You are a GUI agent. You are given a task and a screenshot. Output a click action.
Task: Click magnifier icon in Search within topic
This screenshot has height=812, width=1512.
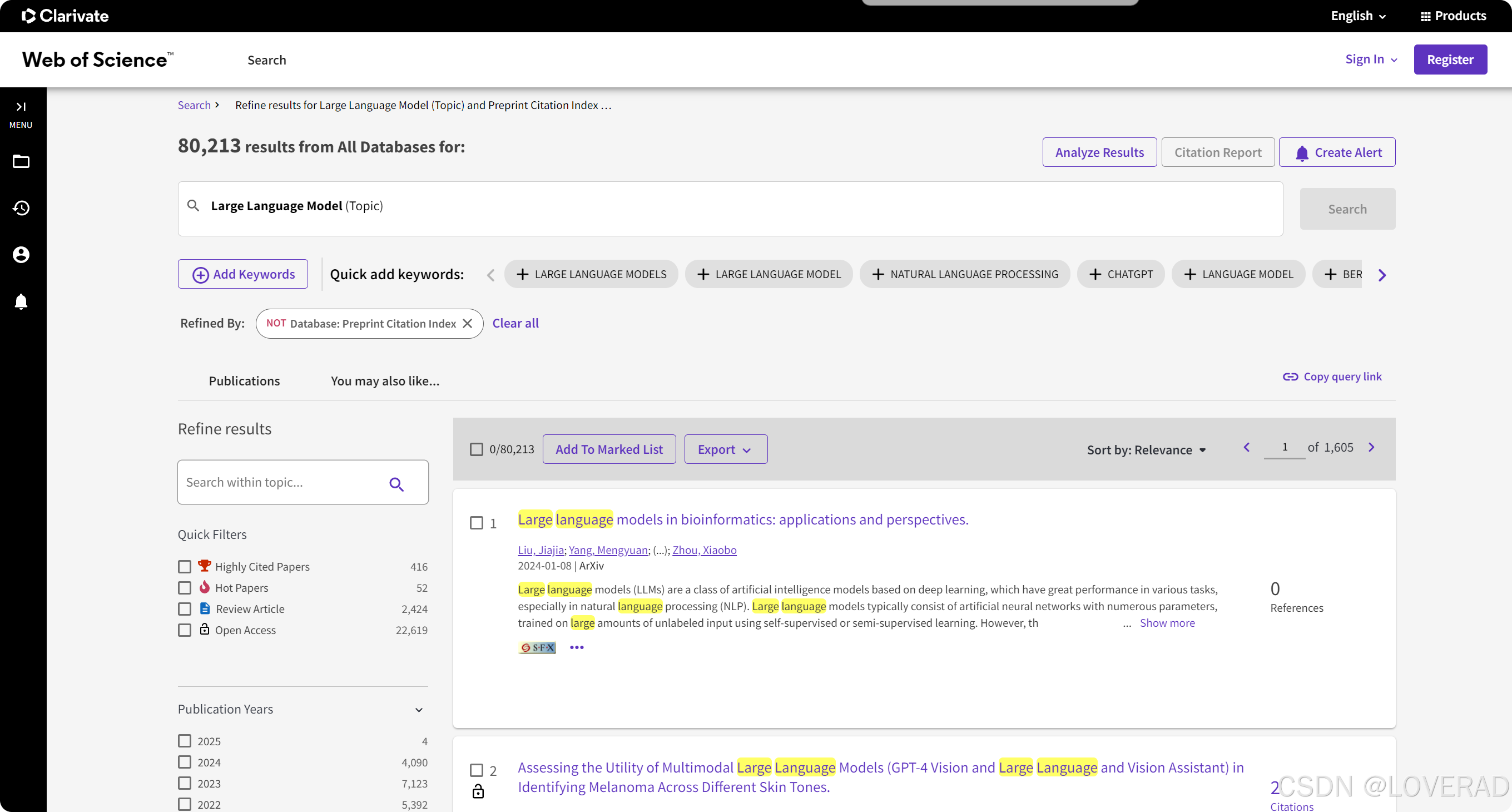coord(396,484)
